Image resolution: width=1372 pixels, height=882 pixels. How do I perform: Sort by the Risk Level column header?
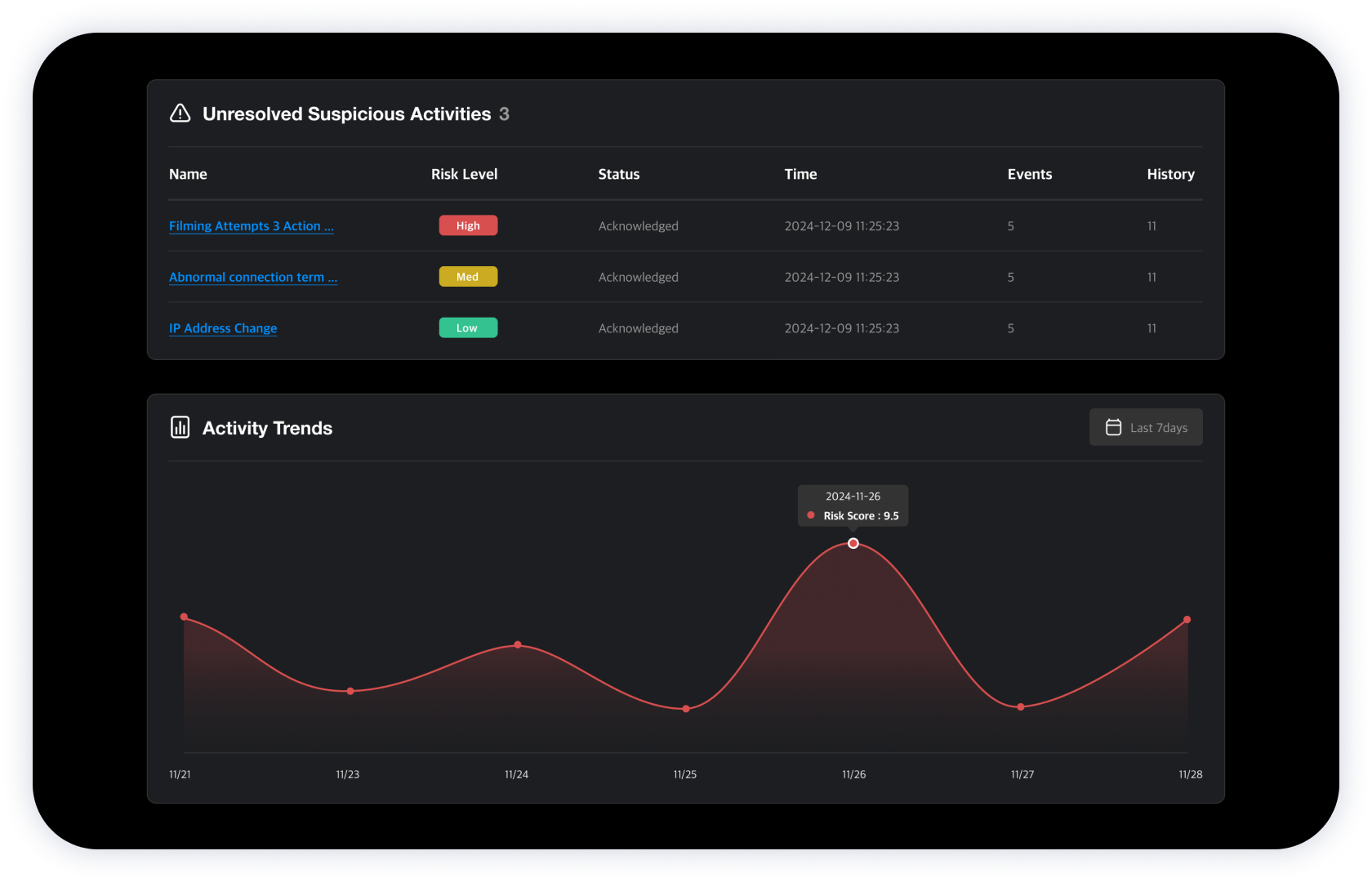[x=464, y=174]
